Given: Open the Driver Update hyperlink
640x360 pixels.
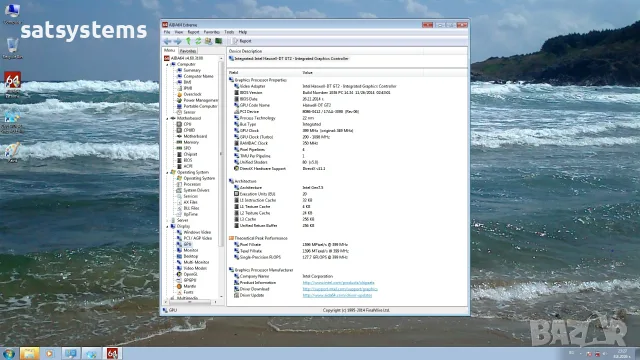Looking at the screenshot, I should [x=337, y=296].
